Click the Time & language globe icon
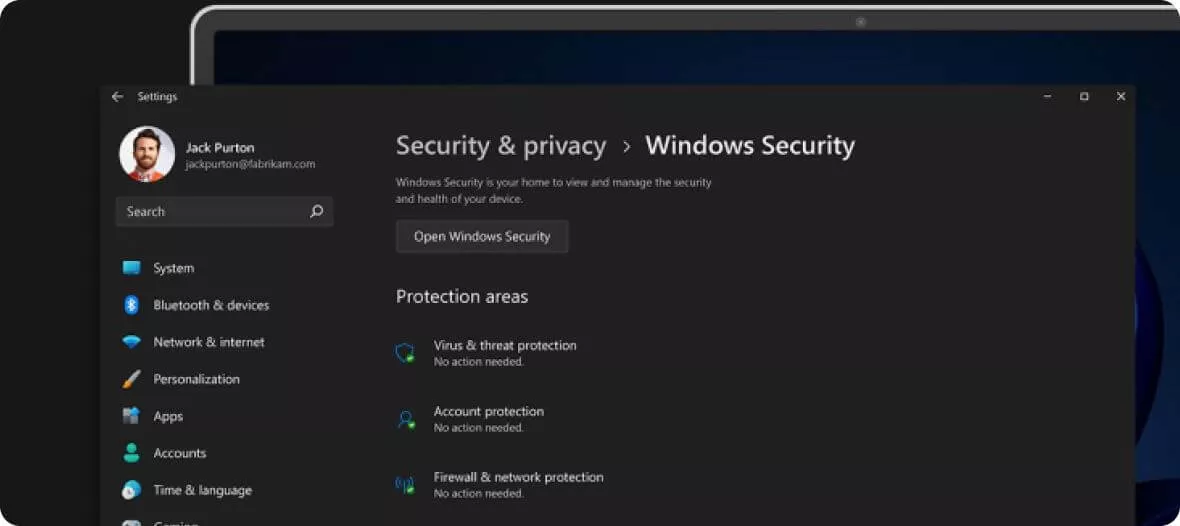This screenshot has width=1180, height=526. (131, 490)
